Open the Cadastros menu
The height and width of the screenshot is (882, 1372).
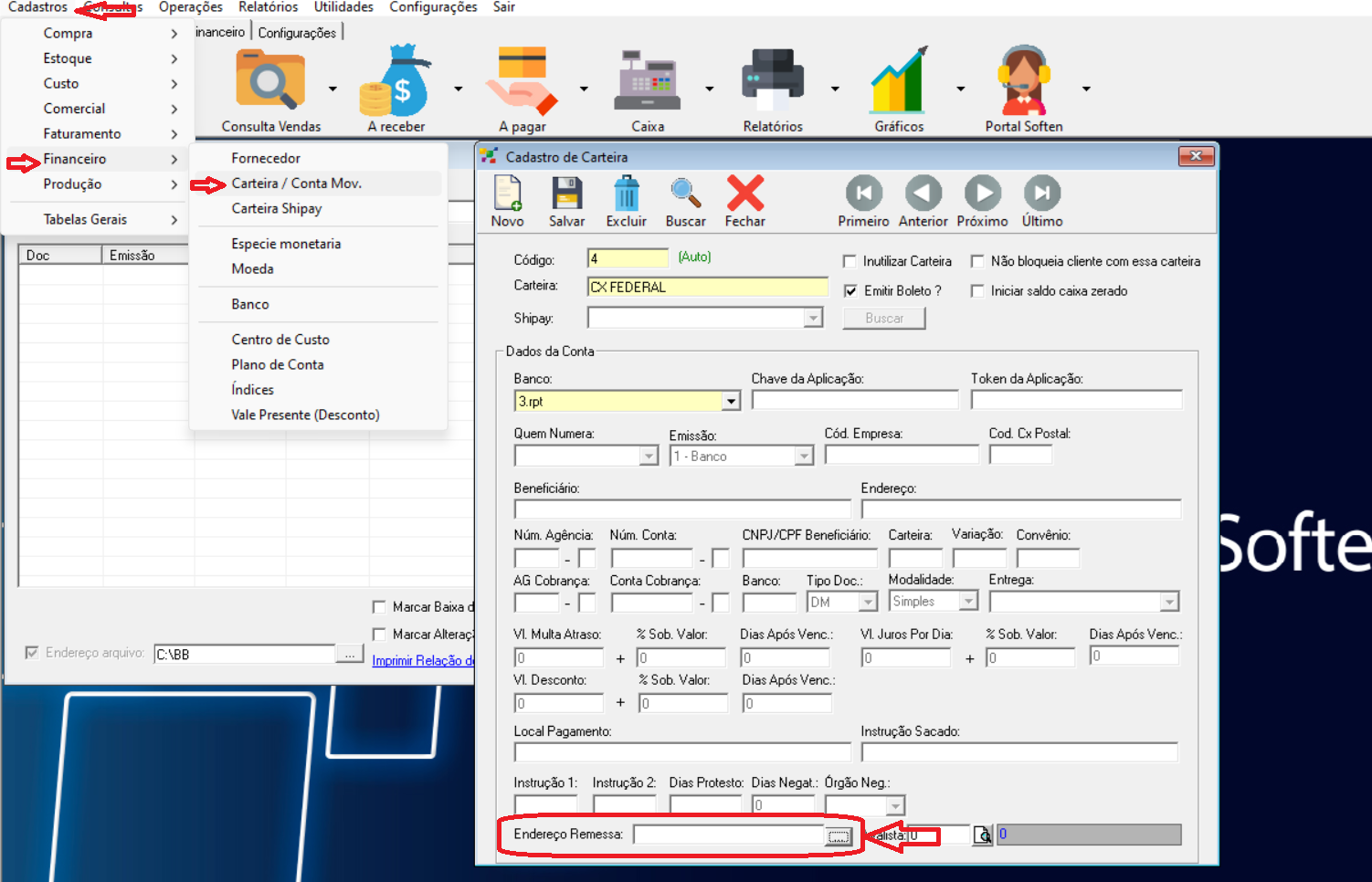coord(37,7)
